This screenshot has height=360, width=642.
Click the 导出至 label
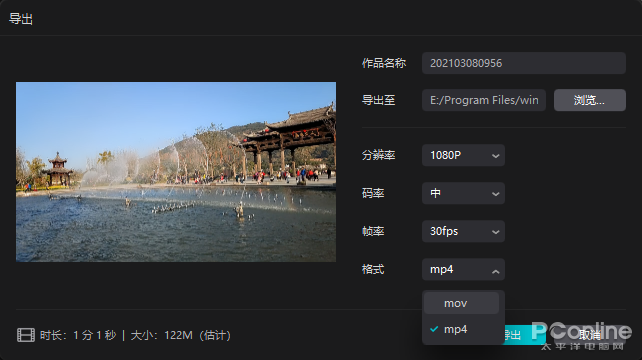(x=378, y=100)
